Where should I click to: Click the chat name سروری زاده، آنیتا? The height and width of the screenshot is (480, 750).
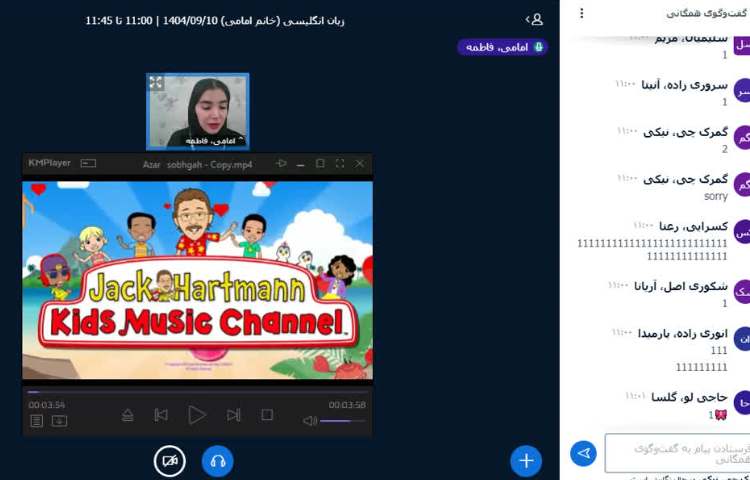tap(684, 85)
